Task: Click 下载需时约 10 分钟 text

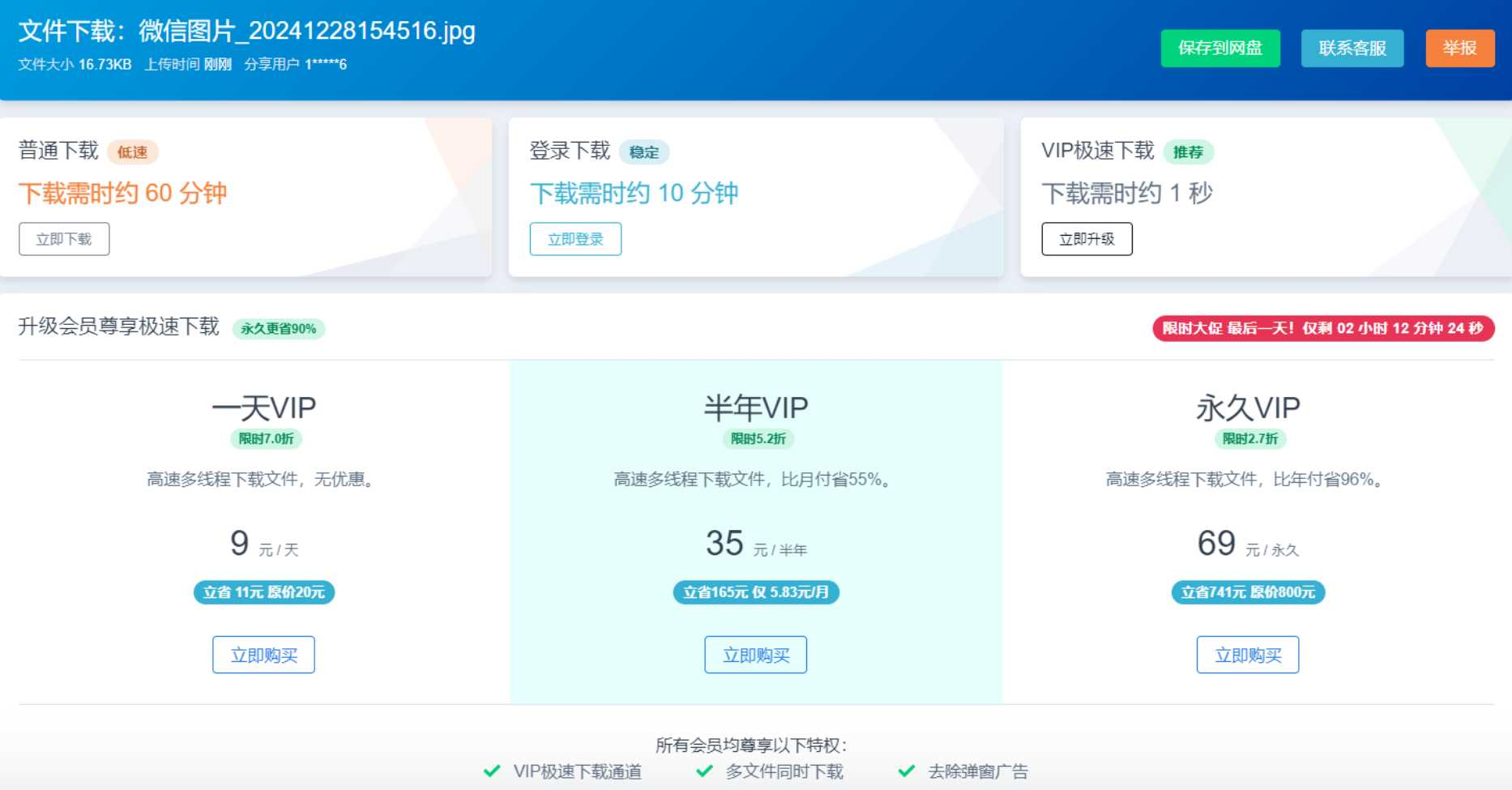Action: [634, 193]
